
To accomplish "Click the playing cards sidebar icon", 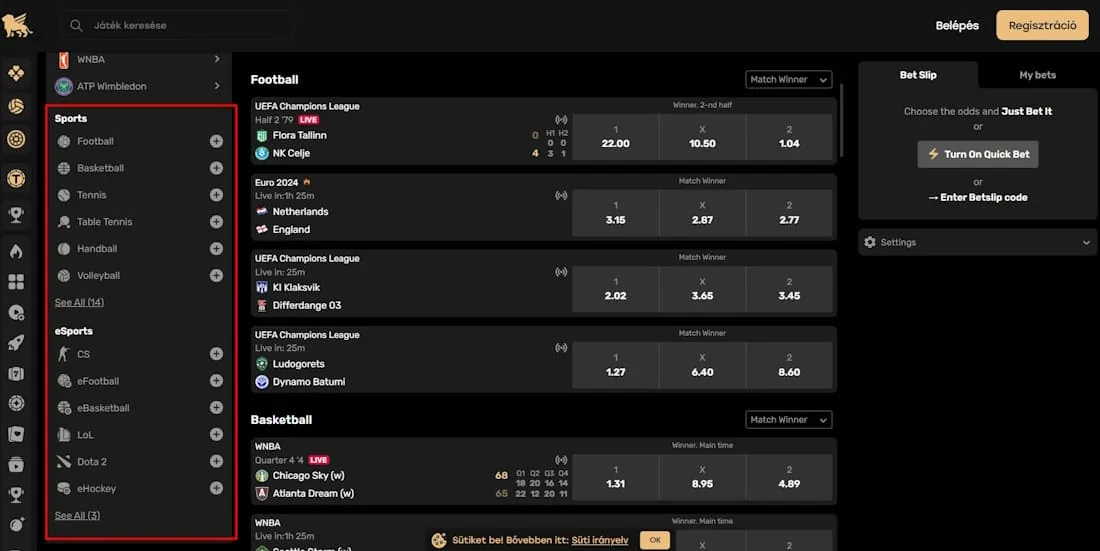I will click(16, 434).
